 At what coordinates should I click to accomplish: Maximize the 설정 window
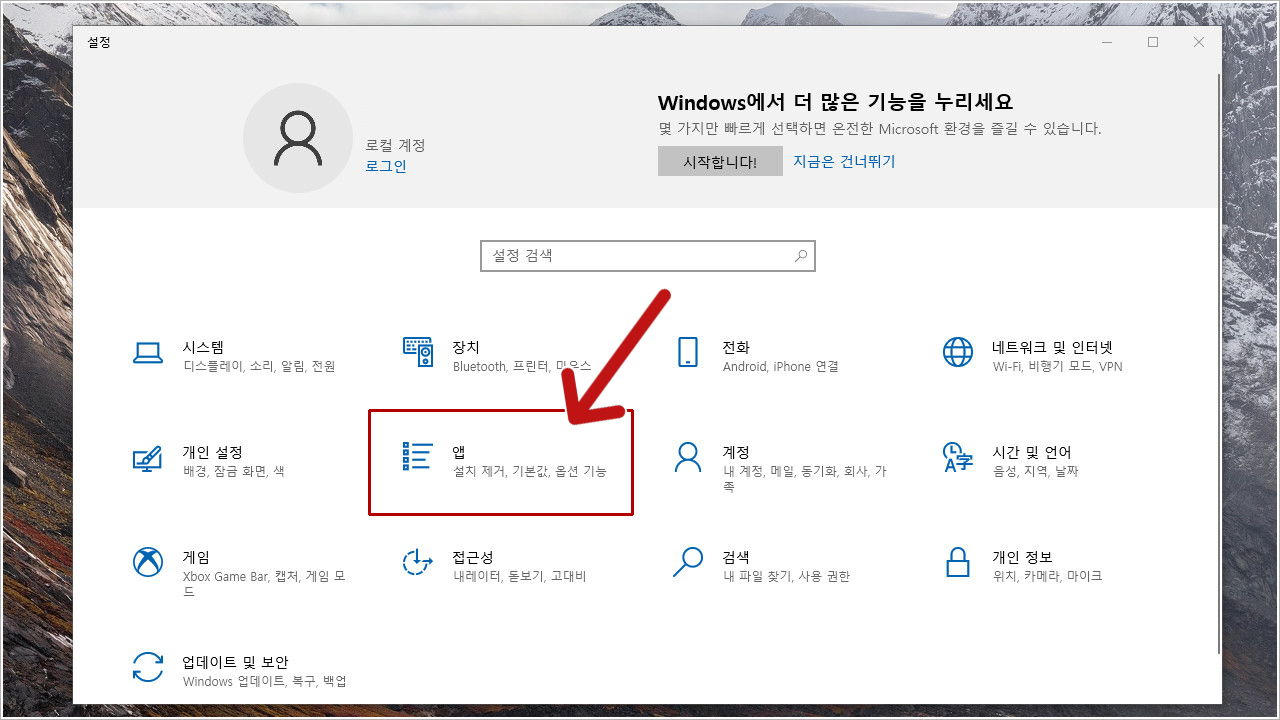(1153, 42)
